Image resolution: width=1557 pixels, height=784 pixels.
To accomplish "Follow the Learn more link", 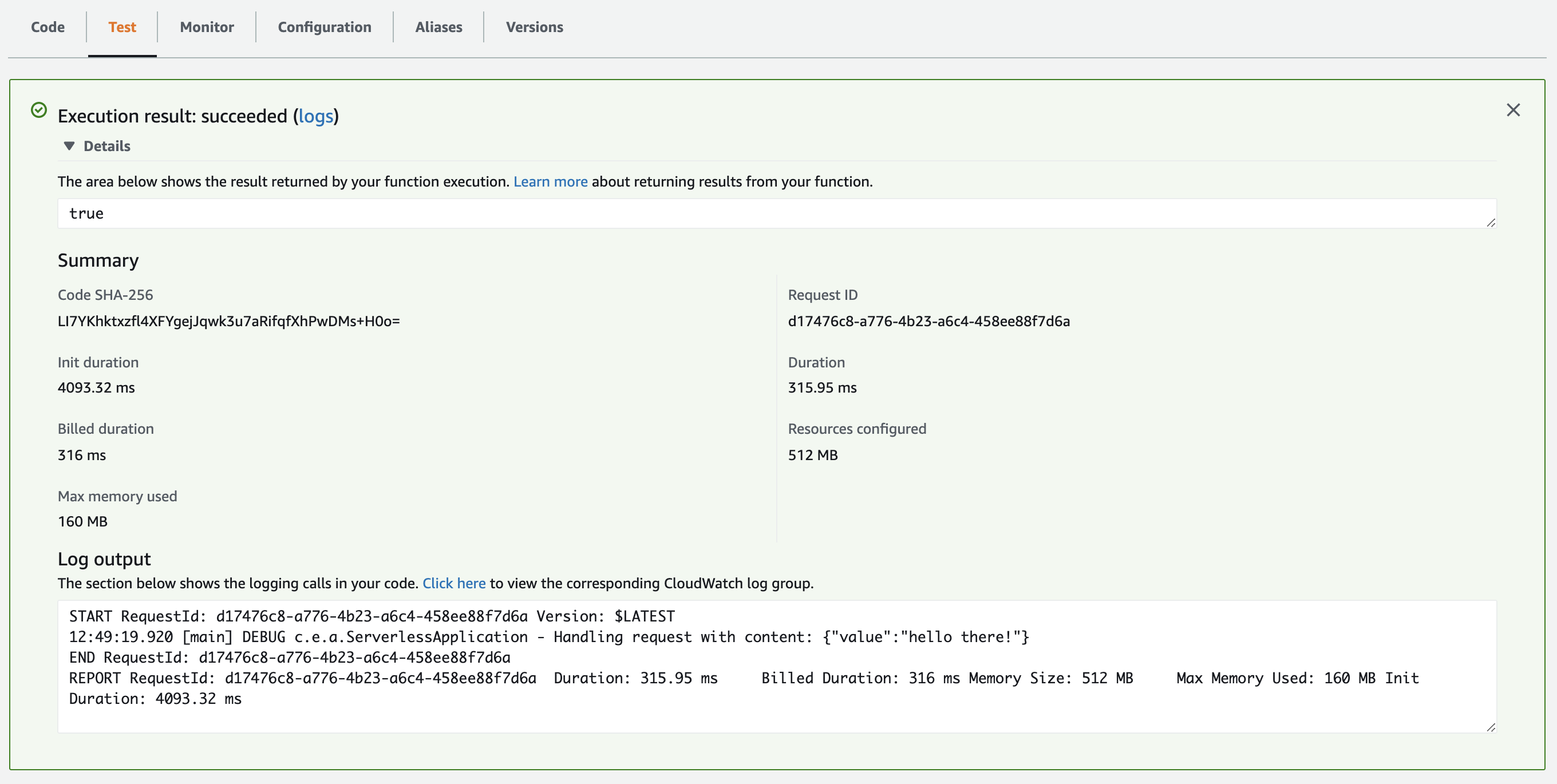I will click(x=550, y=181).
